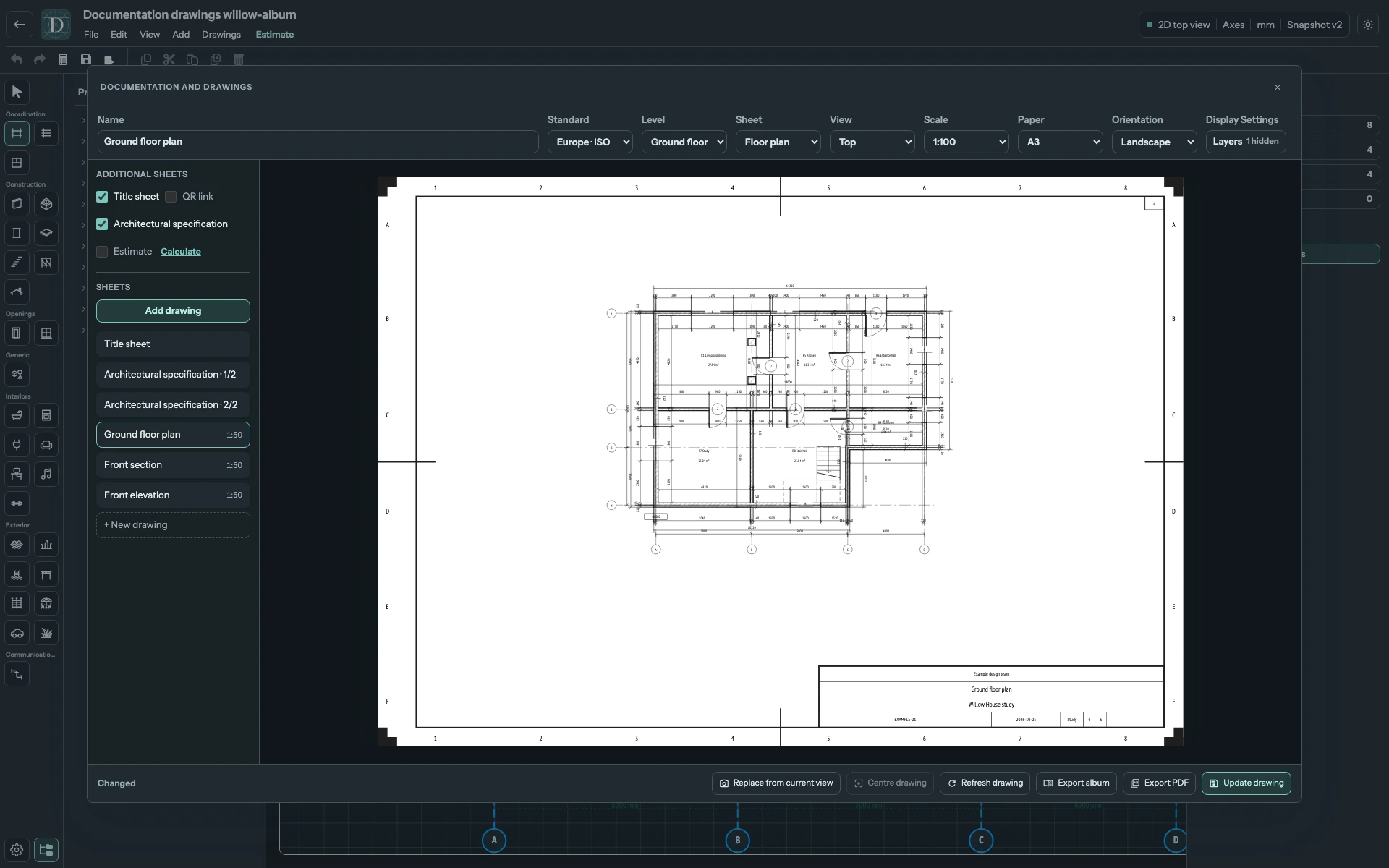
Task: Click the save floppy disk icon
Action: (x=86, y=59)
